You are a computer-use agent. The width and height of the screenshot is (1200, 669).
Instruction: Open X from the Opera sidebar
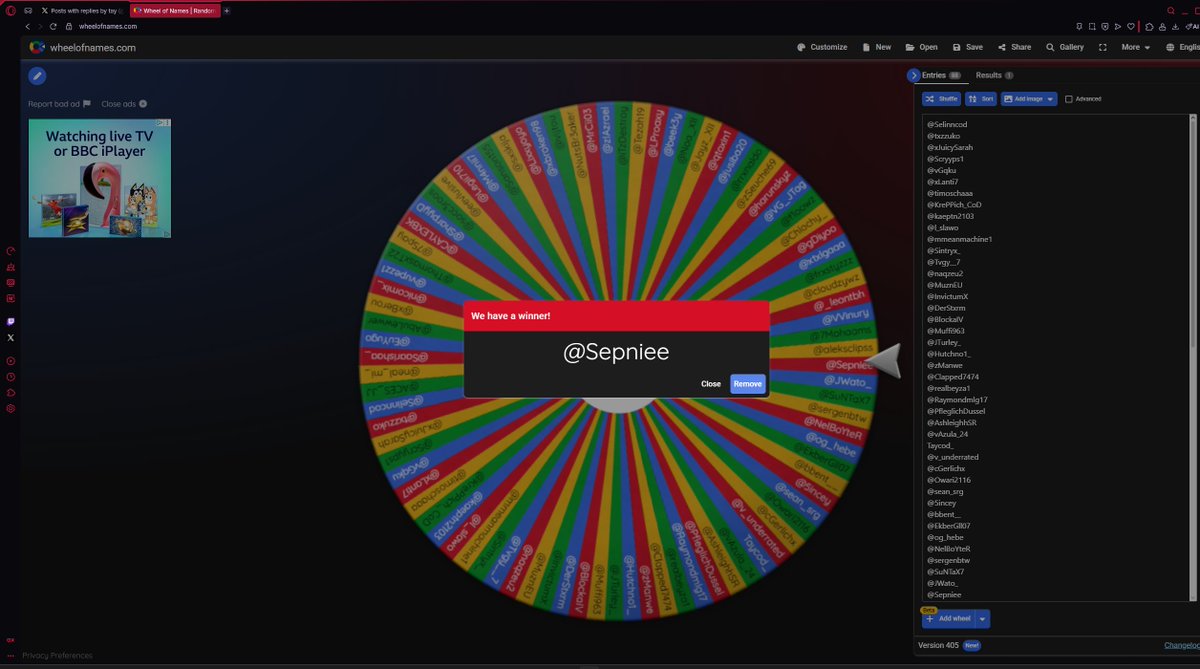pyautogui.click(x=11, y=338)
